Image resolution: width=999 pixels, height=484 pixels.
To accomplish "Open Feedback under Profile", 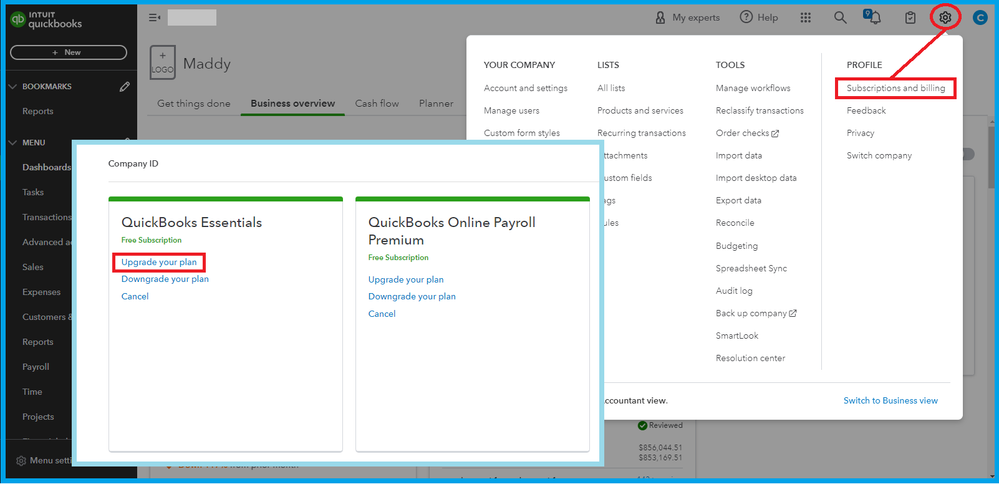I will coord(866,111).
